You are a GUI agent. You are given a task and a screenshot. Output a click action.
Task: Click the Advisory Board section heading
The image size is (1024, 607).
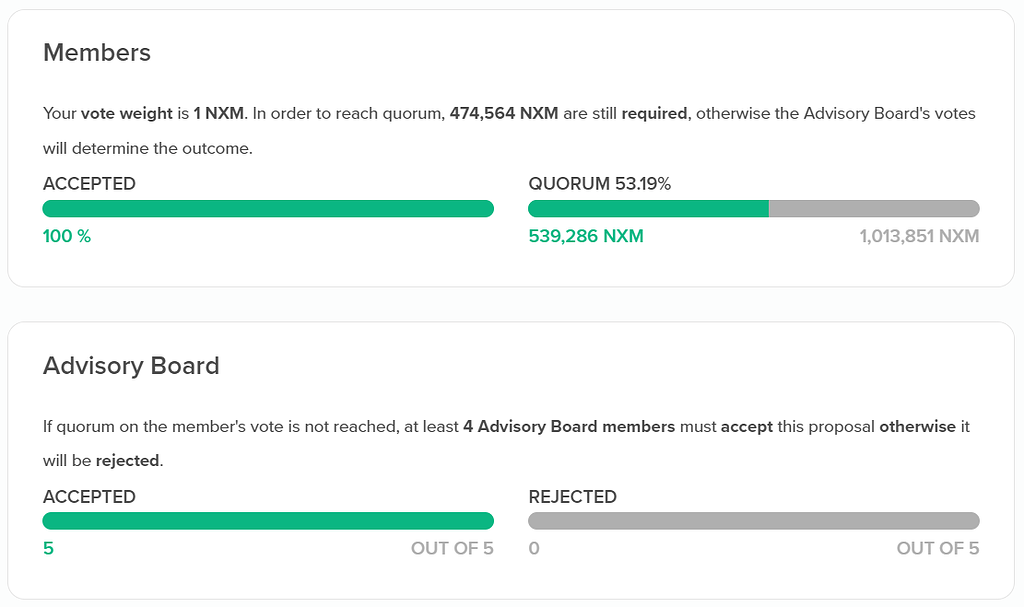point(131,366)
